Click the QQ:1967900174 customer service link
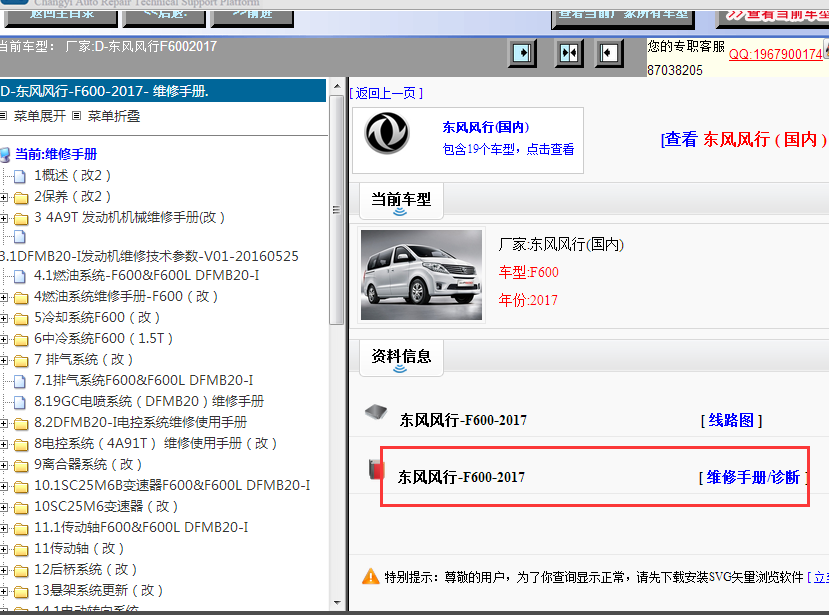Image resolution: width=829 pixels, height=615 pixels. [776, 54]
